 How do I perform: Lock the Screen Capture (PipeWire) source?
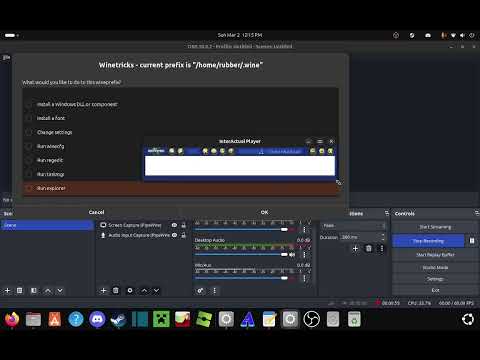pos(184,225)
